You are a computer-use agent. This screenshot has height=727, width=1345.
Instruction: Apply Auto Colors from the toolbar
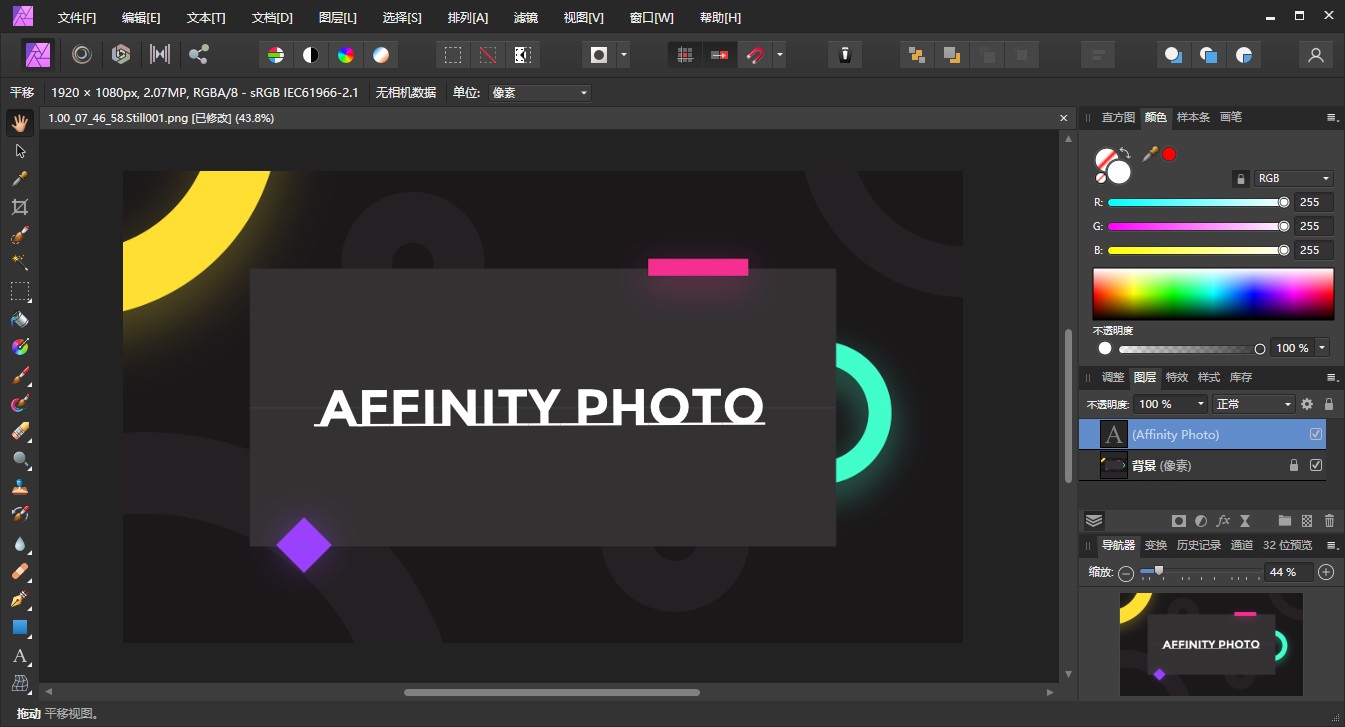(346, 55)
